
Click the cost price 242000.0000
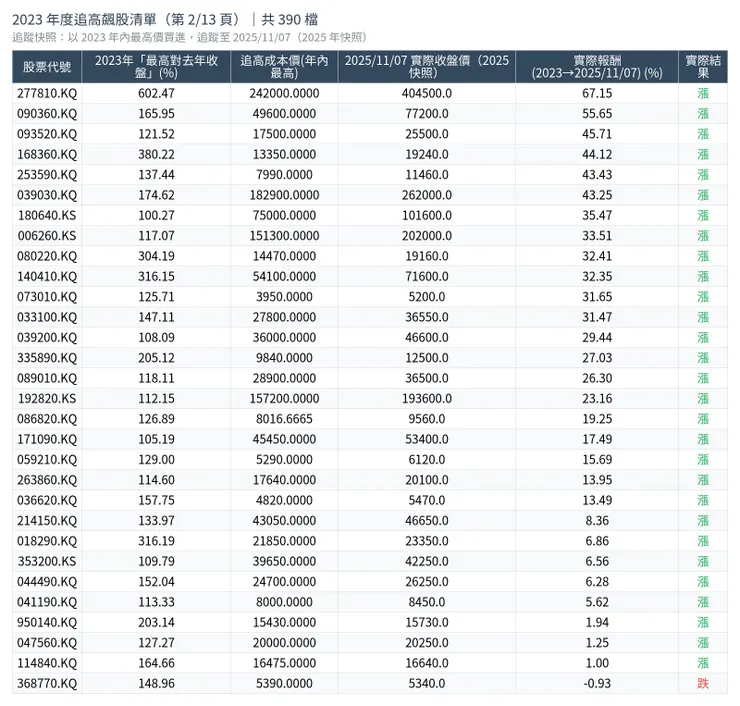[x=284, y=93]
